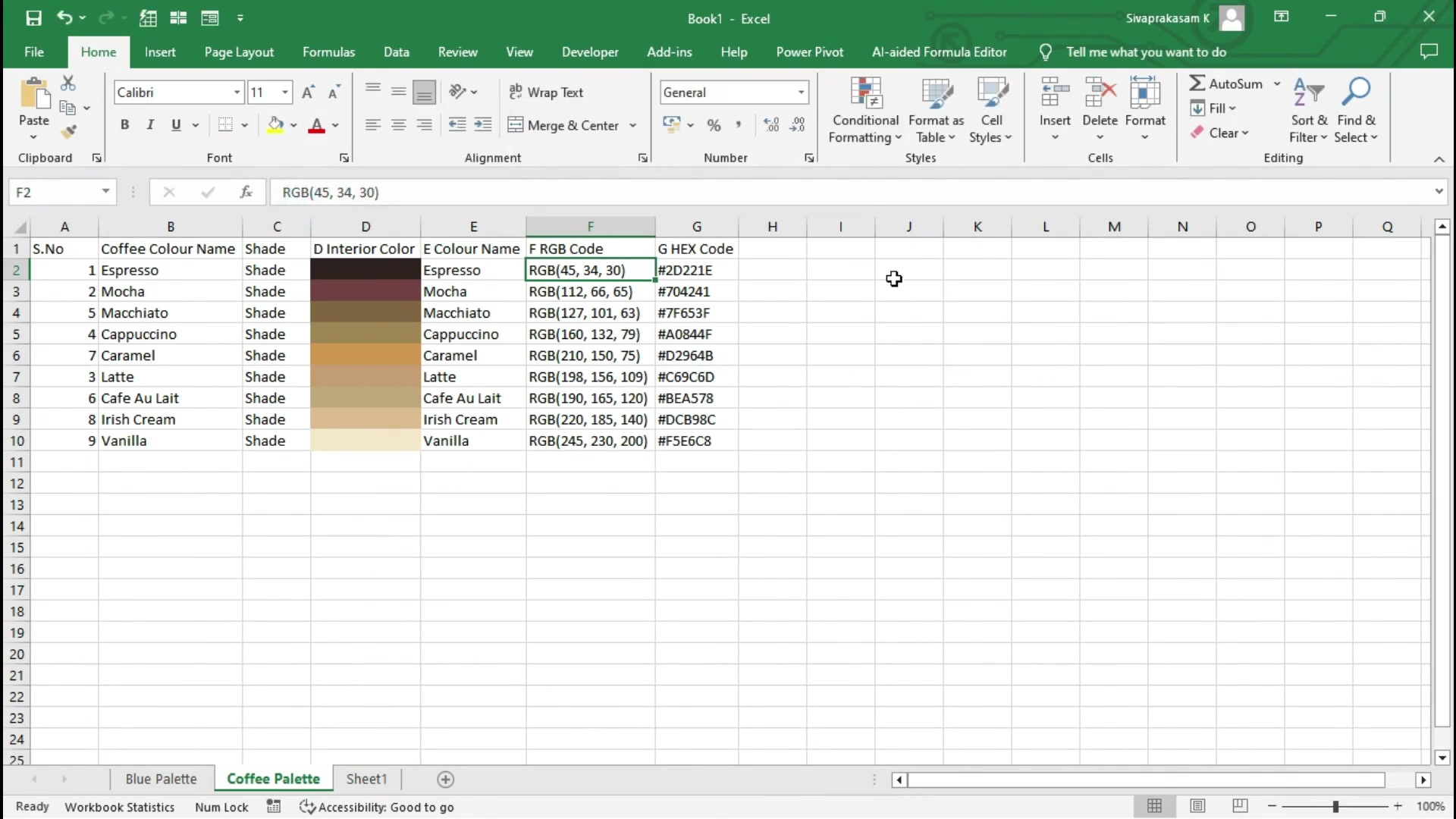Click the Fill Color paint bucket icon
This screenshot has height=819, width=1456.
coord(275,125)
